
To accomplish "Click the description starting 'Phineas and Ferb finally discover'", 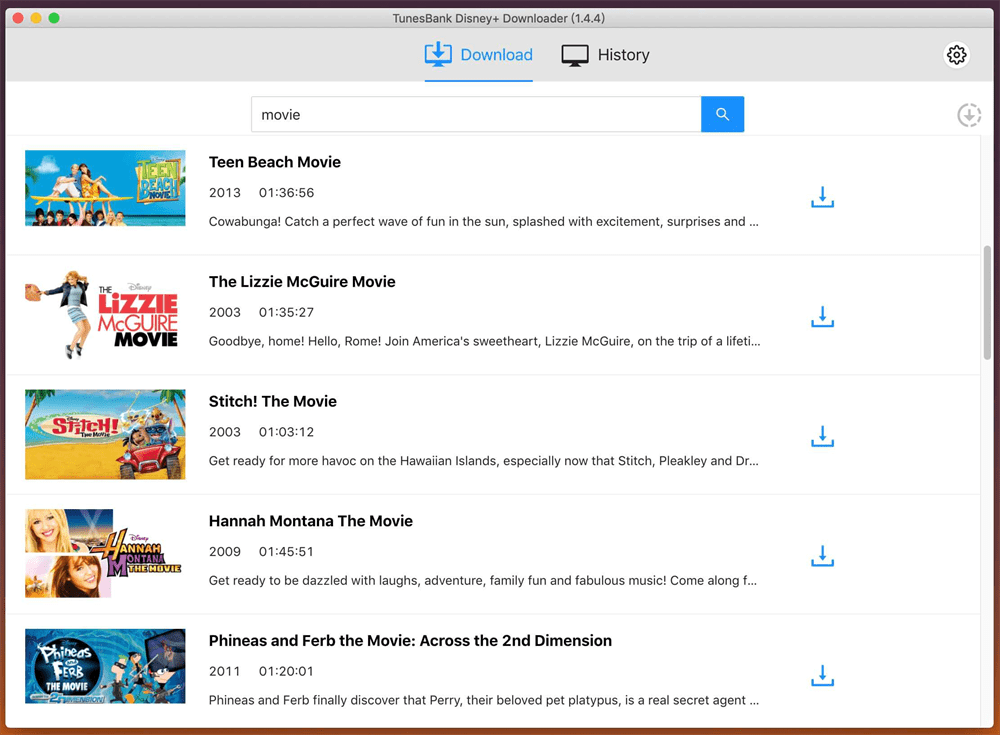I will point(484,700).
